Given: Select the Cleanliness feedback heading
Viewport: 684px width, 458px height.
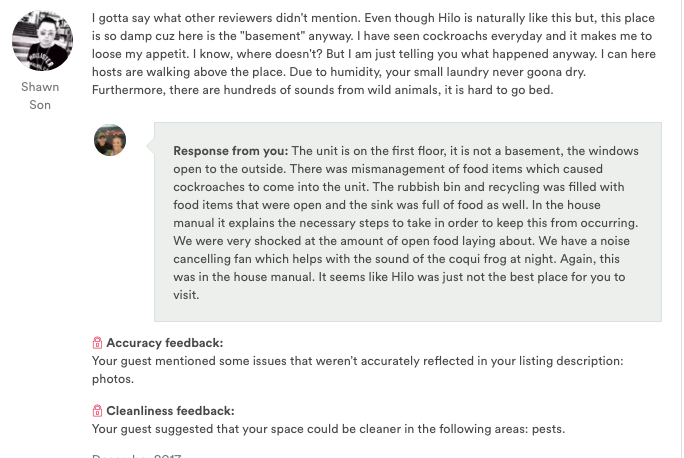Looking at the screenshot, I should 171,411.
